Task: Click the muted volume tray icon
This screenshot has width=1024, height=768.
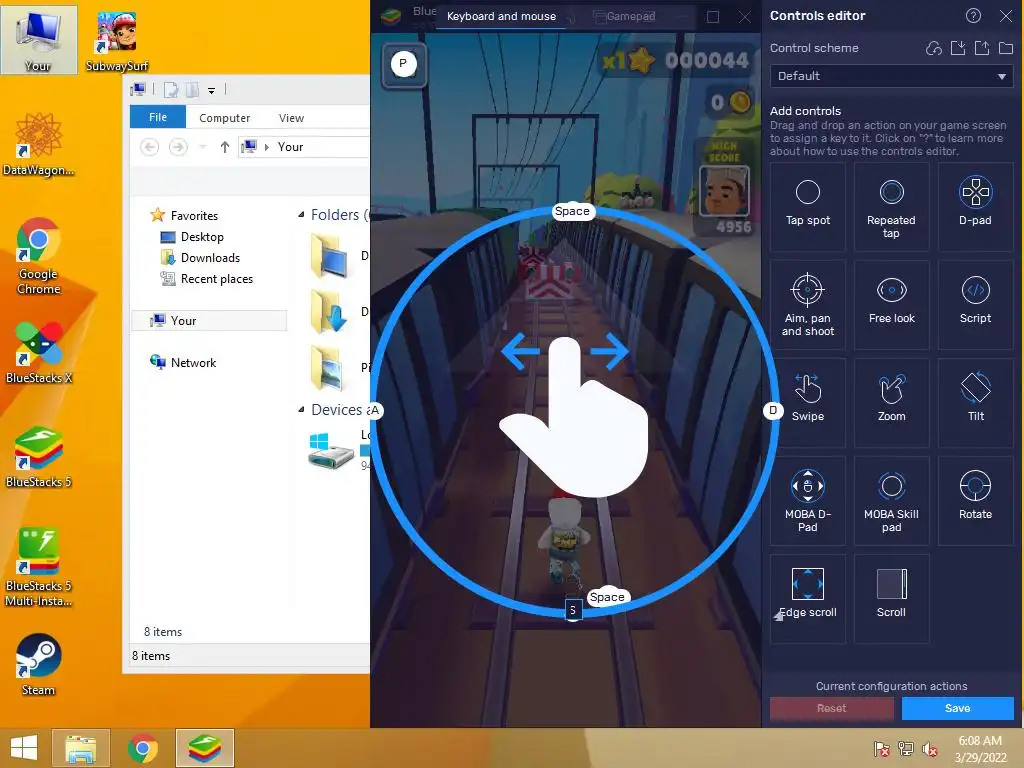Action: click(x=929, y=749)
